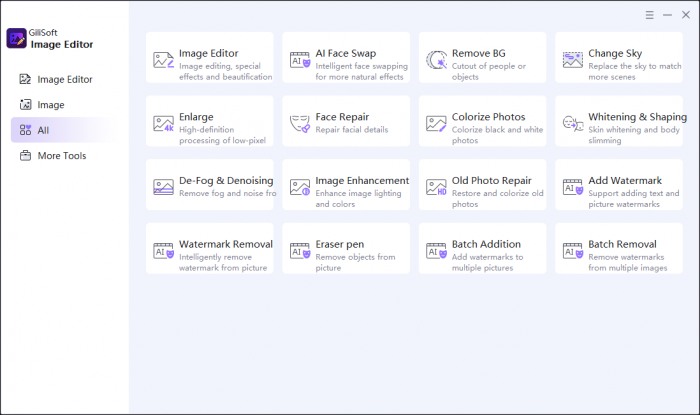Click text 'Image editing, special effects and beautification'
The height and width of the screenshot is (415, 700).
pos(225,71)
